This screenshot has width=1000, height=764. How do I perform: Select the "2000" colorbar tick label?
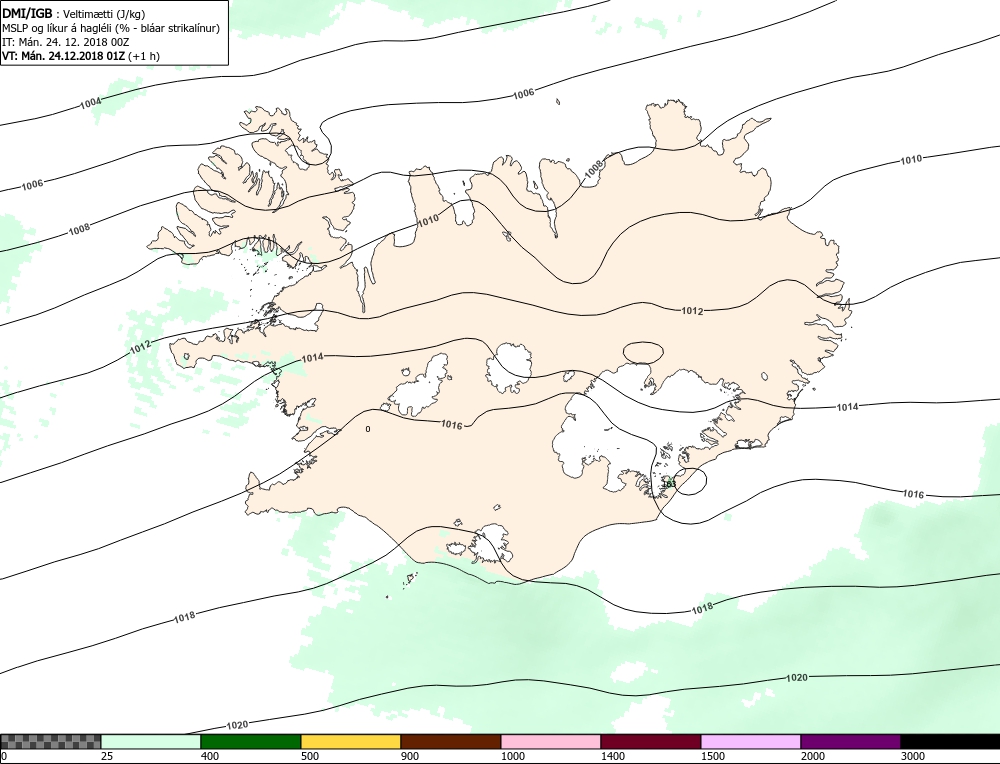pyautogui.click(x=813, y=756)
